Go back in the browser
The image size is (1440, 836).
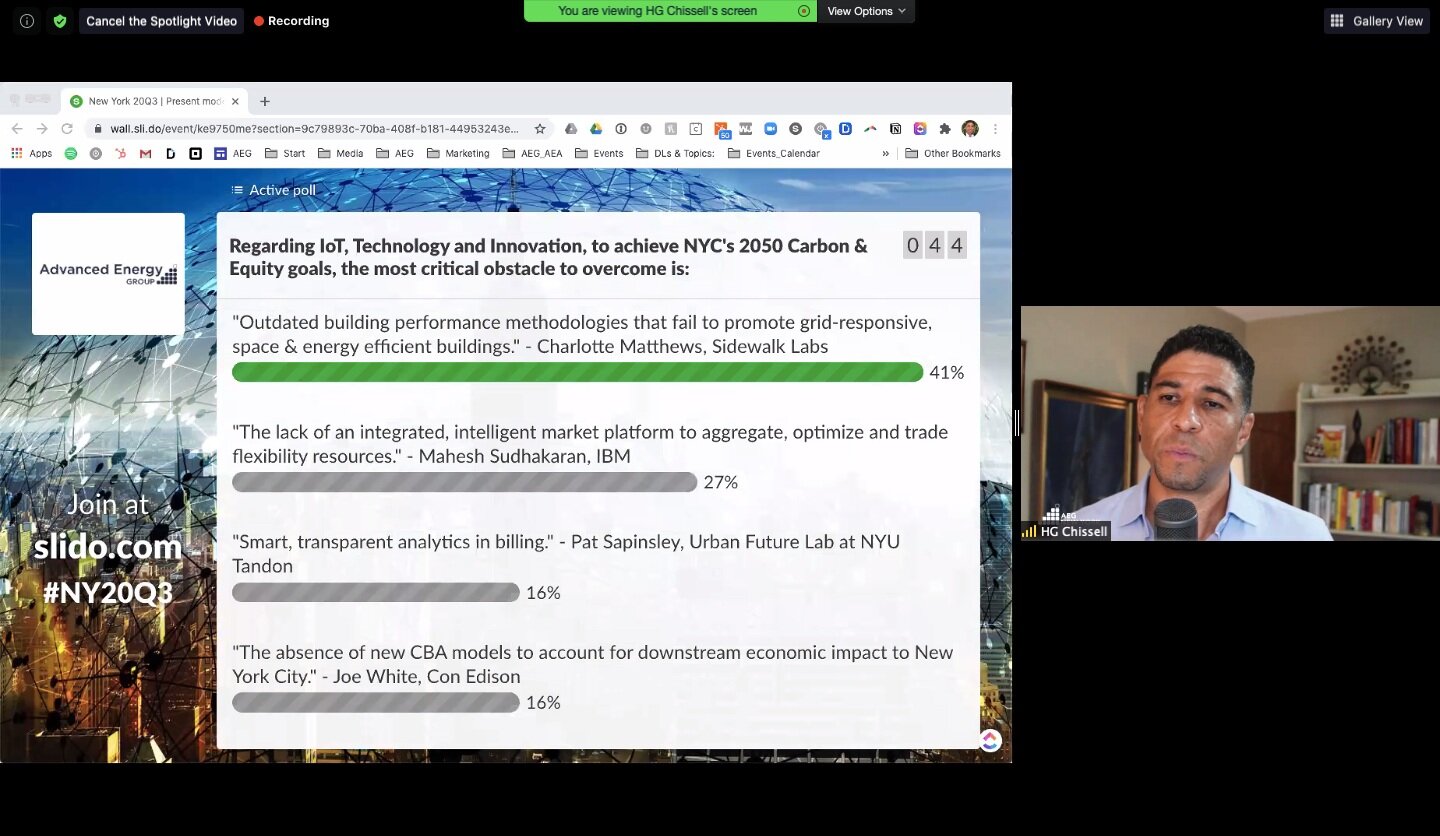[17, 129]
